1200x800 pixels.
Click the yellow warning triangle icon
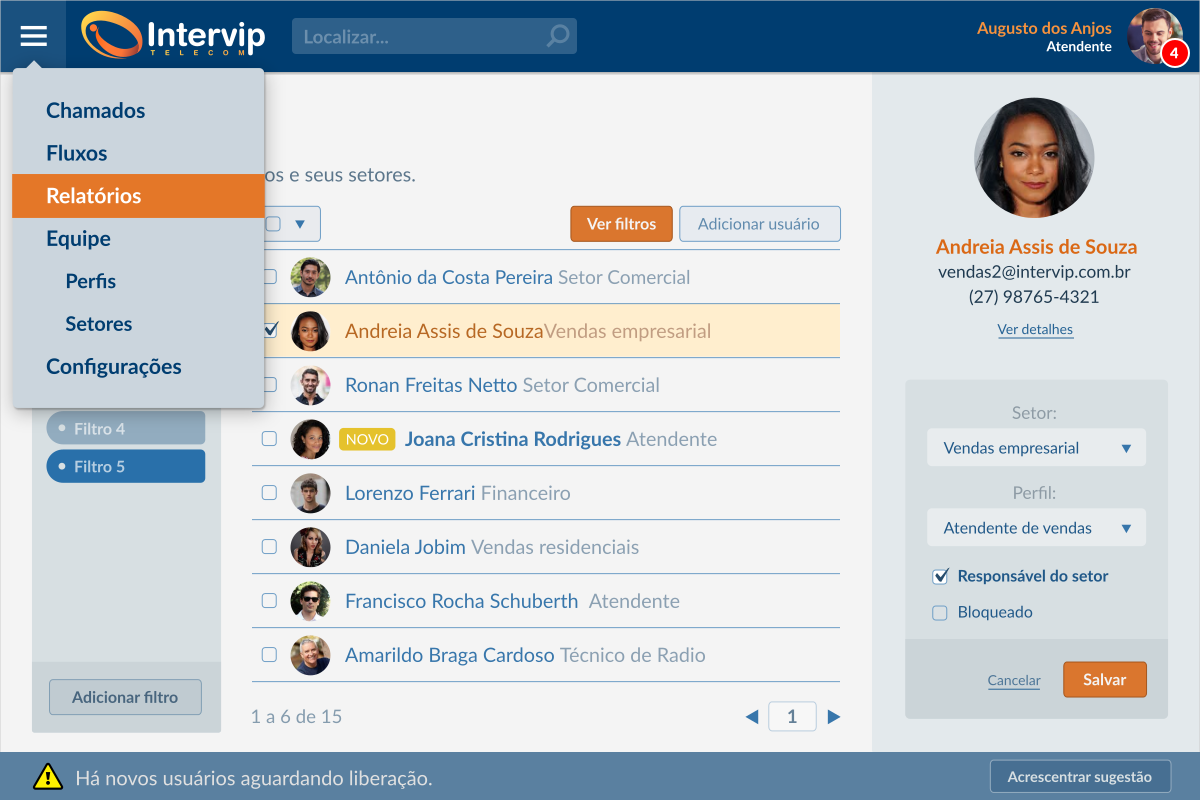pyautogui.click(x=47, y=777)
